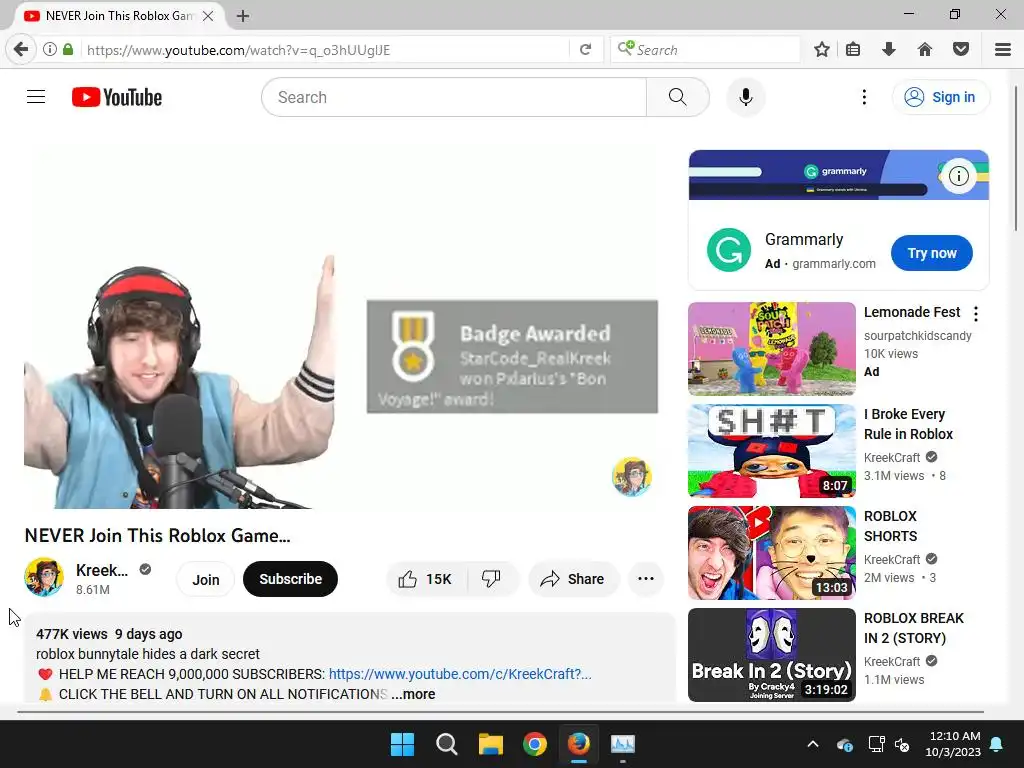The image size is (1024, 768).
Task: Open the muted volume tray icon
Action: pyautogui.click(x=902, y=744)
